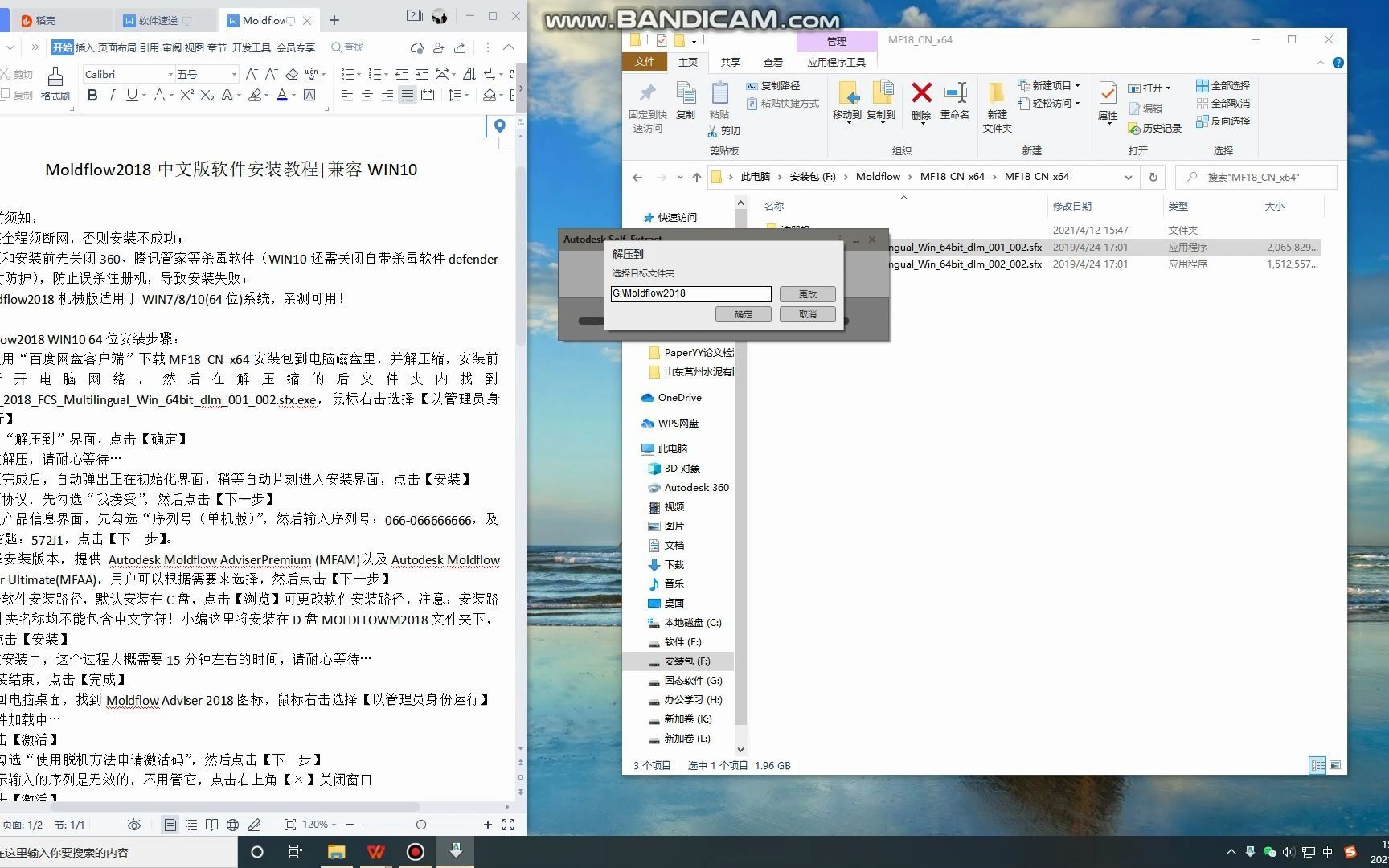Toggle italic formatting in WPS
The height and width of the screenshot is (868, 1389).
point(112,96)
